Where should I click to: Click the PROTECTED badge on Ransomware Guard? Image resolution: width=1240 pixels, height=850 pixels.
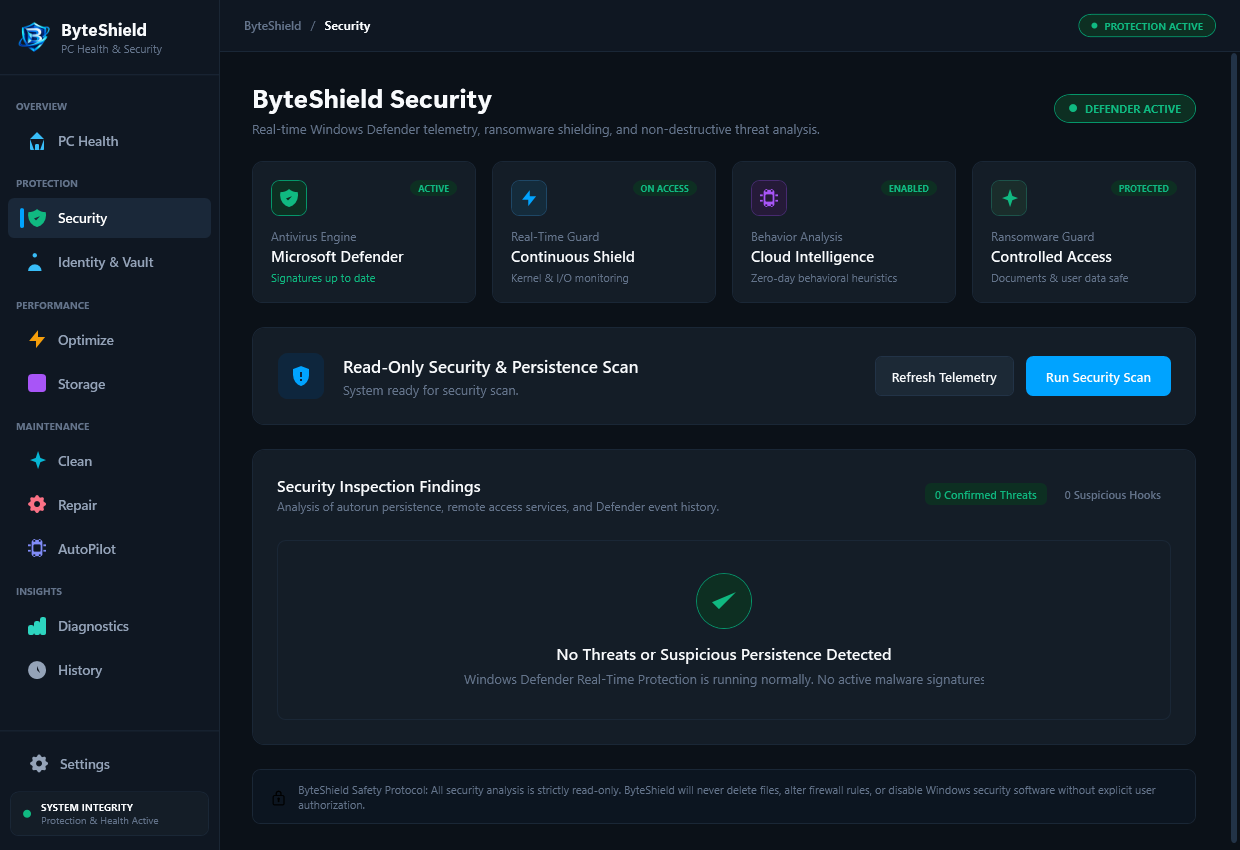click(1144, 188)
